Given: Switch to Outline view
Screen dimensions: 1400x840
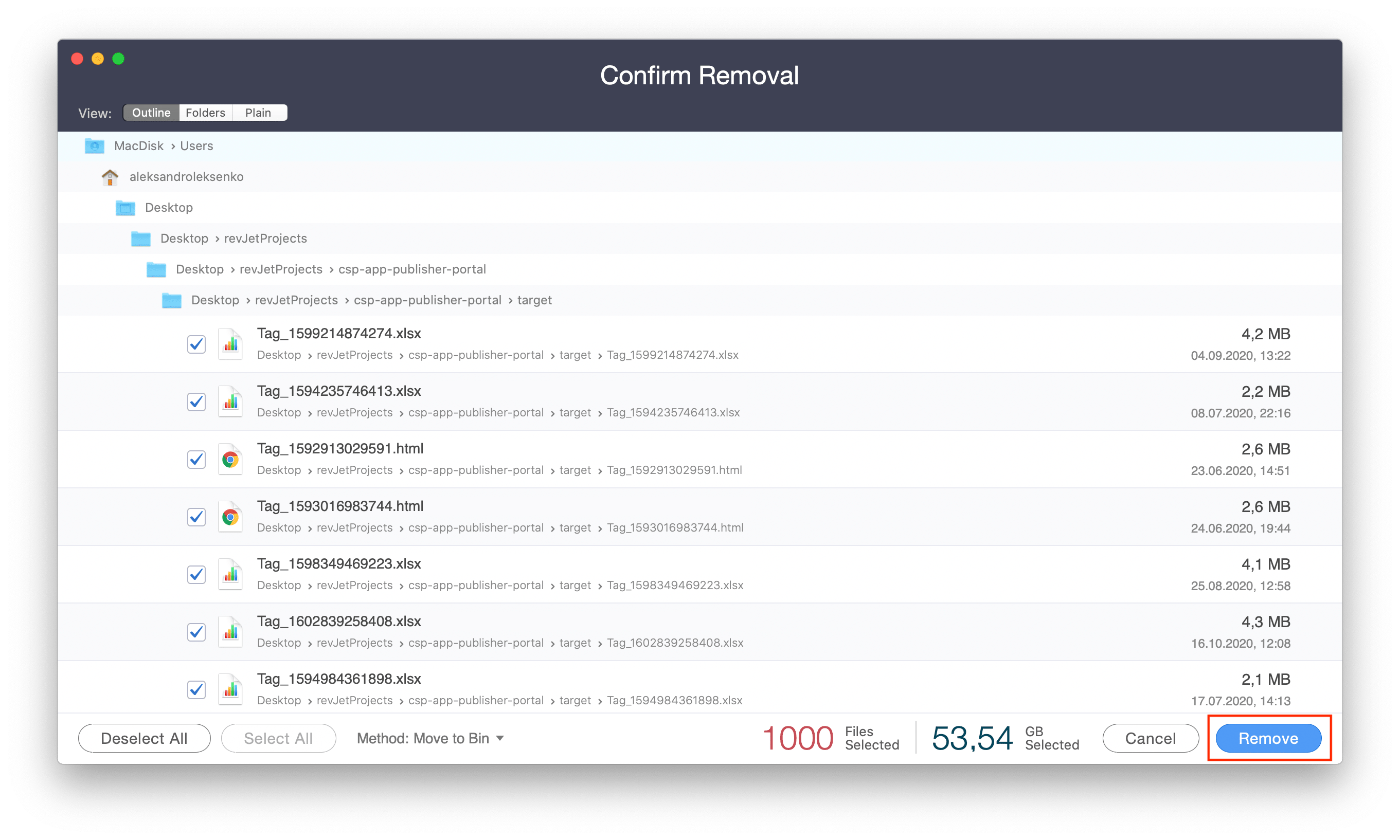Looking at the screenshot, I should 151,113.
